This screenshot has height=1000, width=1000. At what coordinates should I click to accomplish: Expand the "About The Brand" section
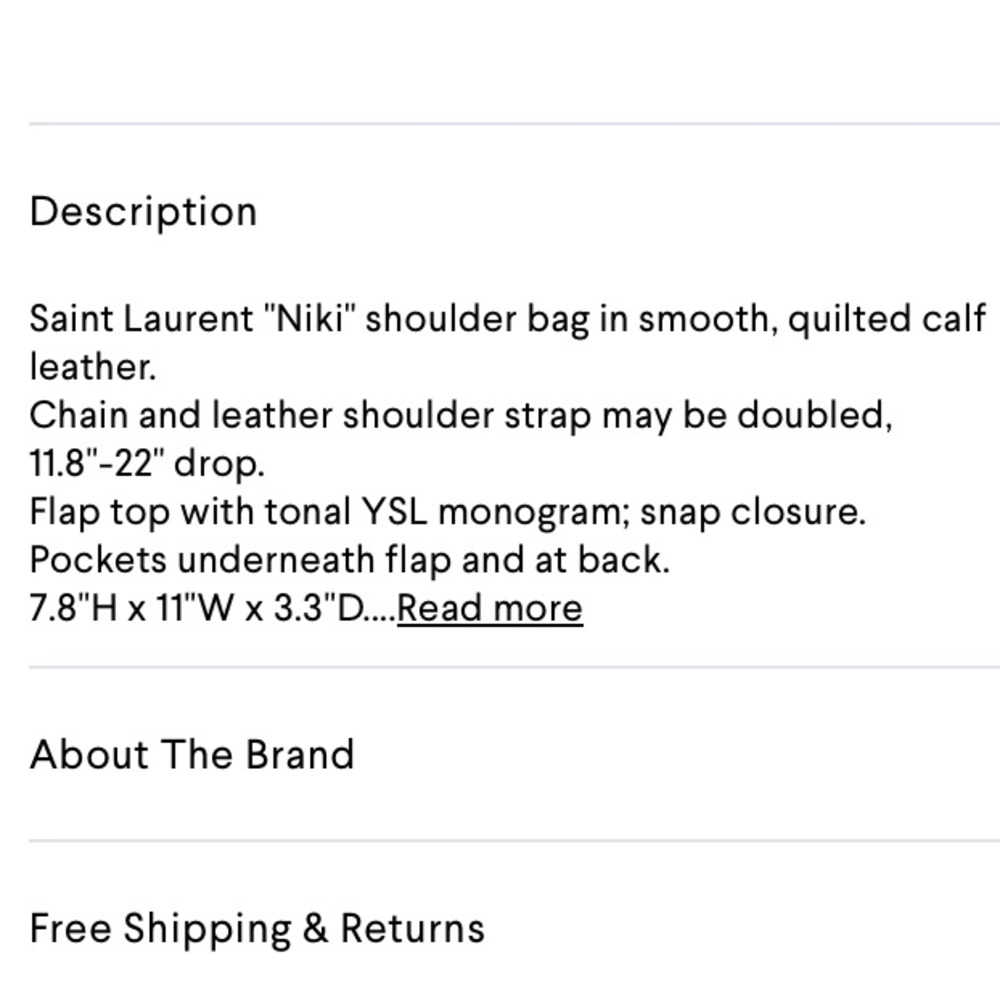(192, 754)
